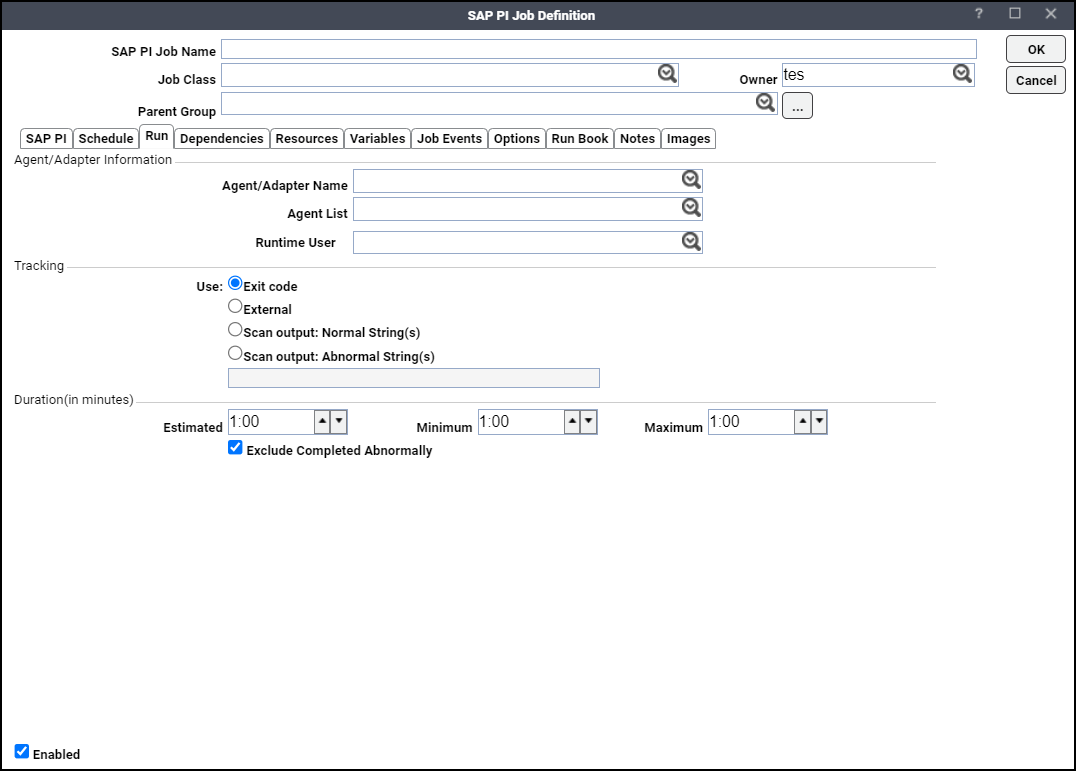Screen dimensions: 1076x771
Task: Open the Agent/Adapter Name lookup icon
Action: pos(691,180)
